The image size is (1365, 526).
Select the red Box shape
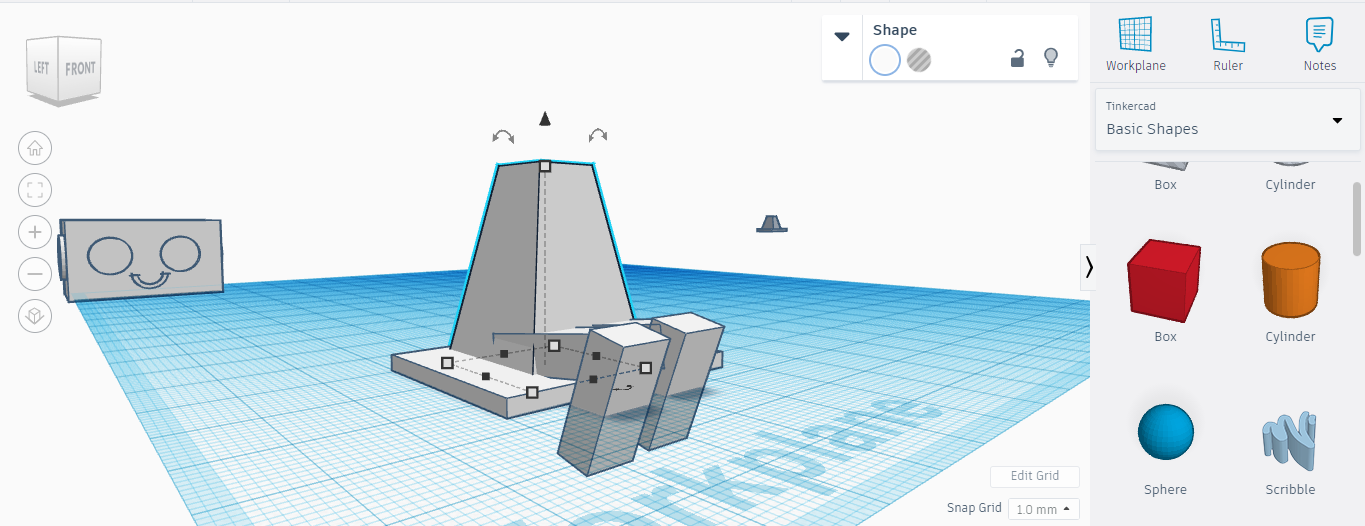(1164, 281)
